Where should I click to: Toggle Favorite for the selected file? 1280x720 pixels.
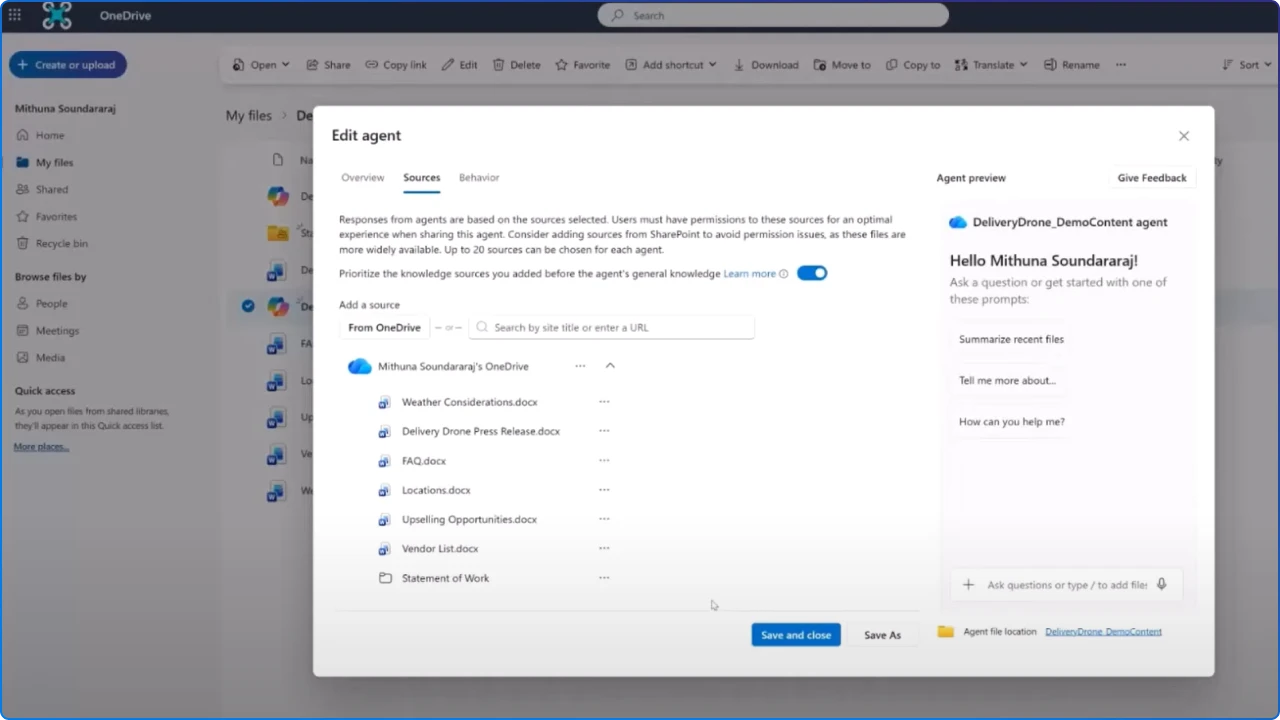tap(563, 64)
